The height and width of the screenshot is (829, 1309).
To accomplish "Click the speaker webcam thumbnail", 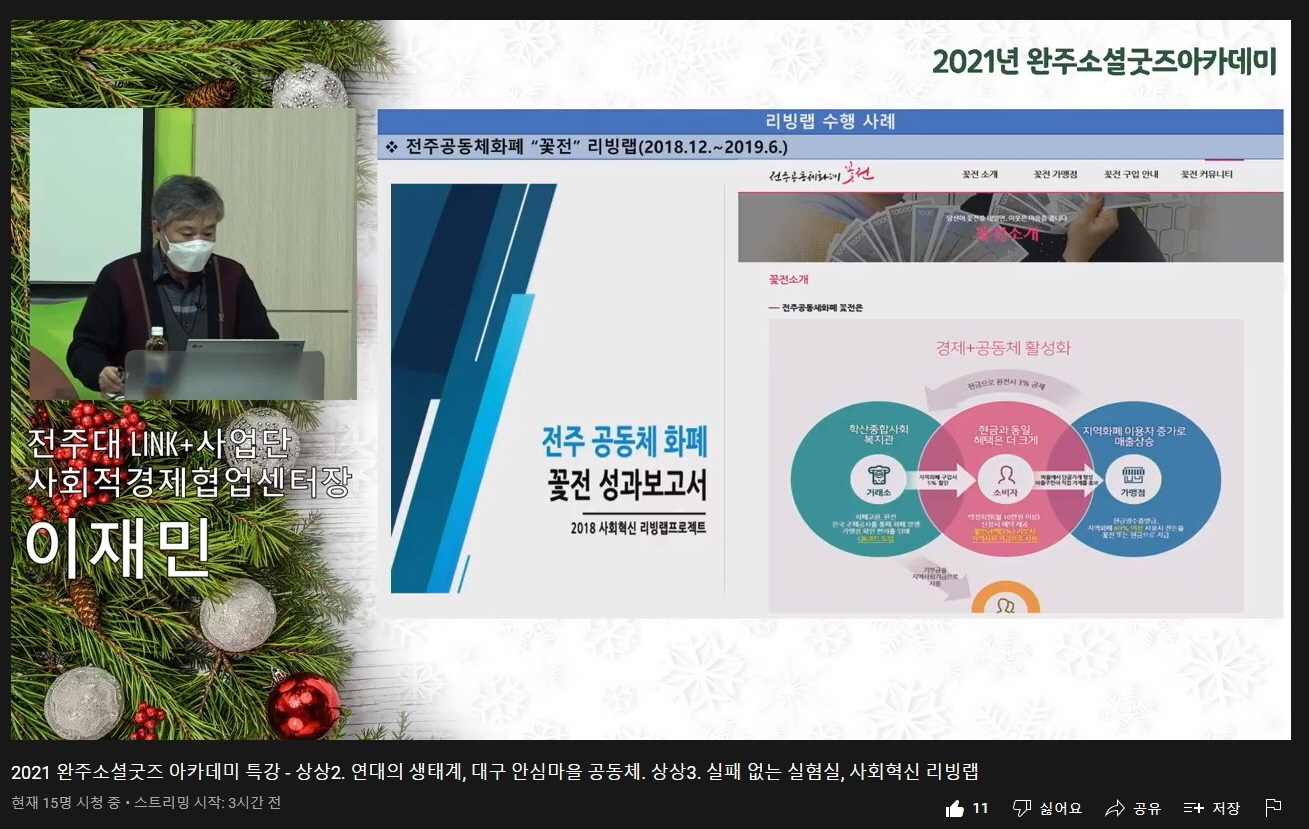I will click(192, 254).
